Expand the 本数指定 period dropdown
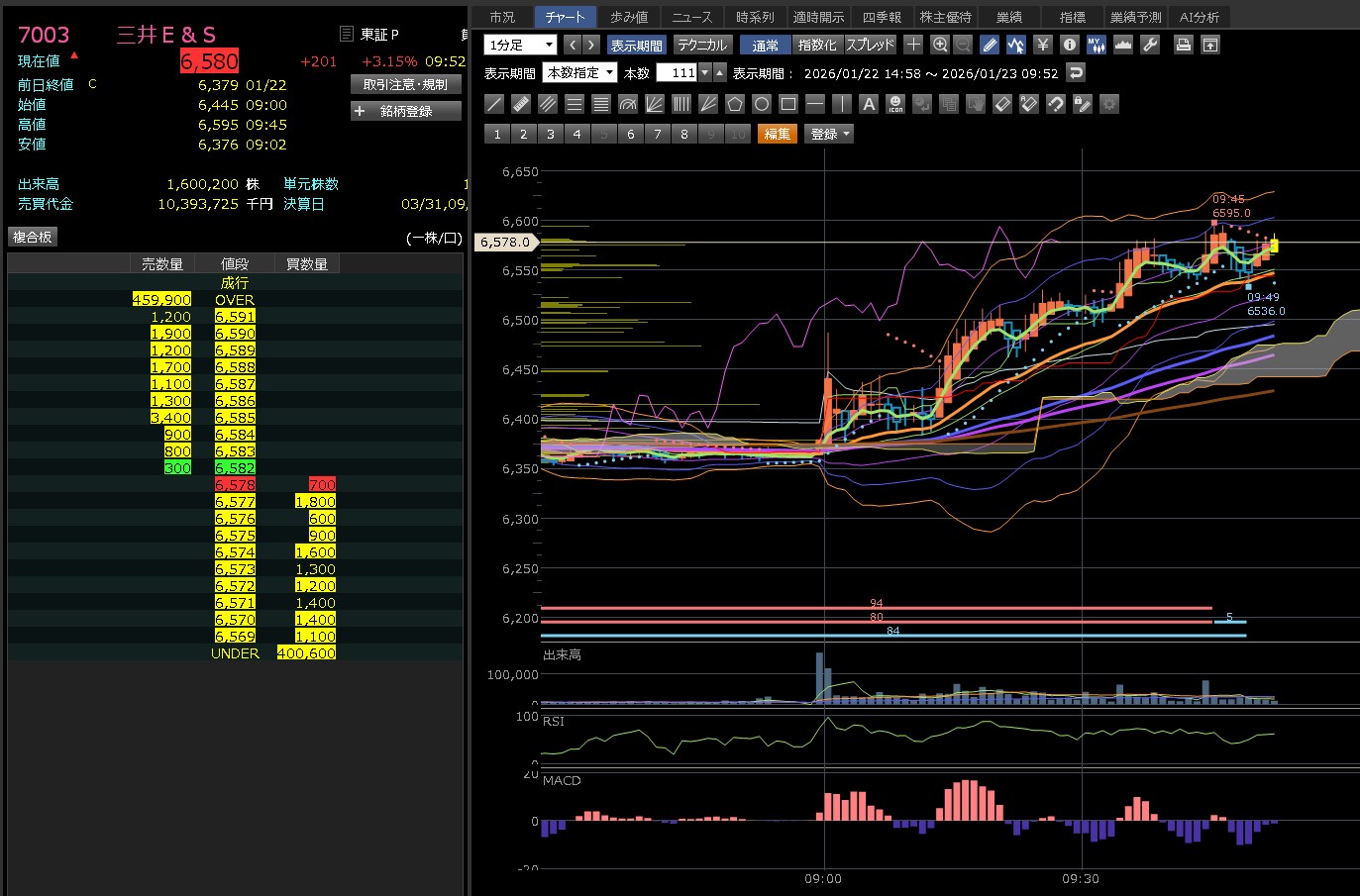 pyautogui.click(x=580, y=72)
